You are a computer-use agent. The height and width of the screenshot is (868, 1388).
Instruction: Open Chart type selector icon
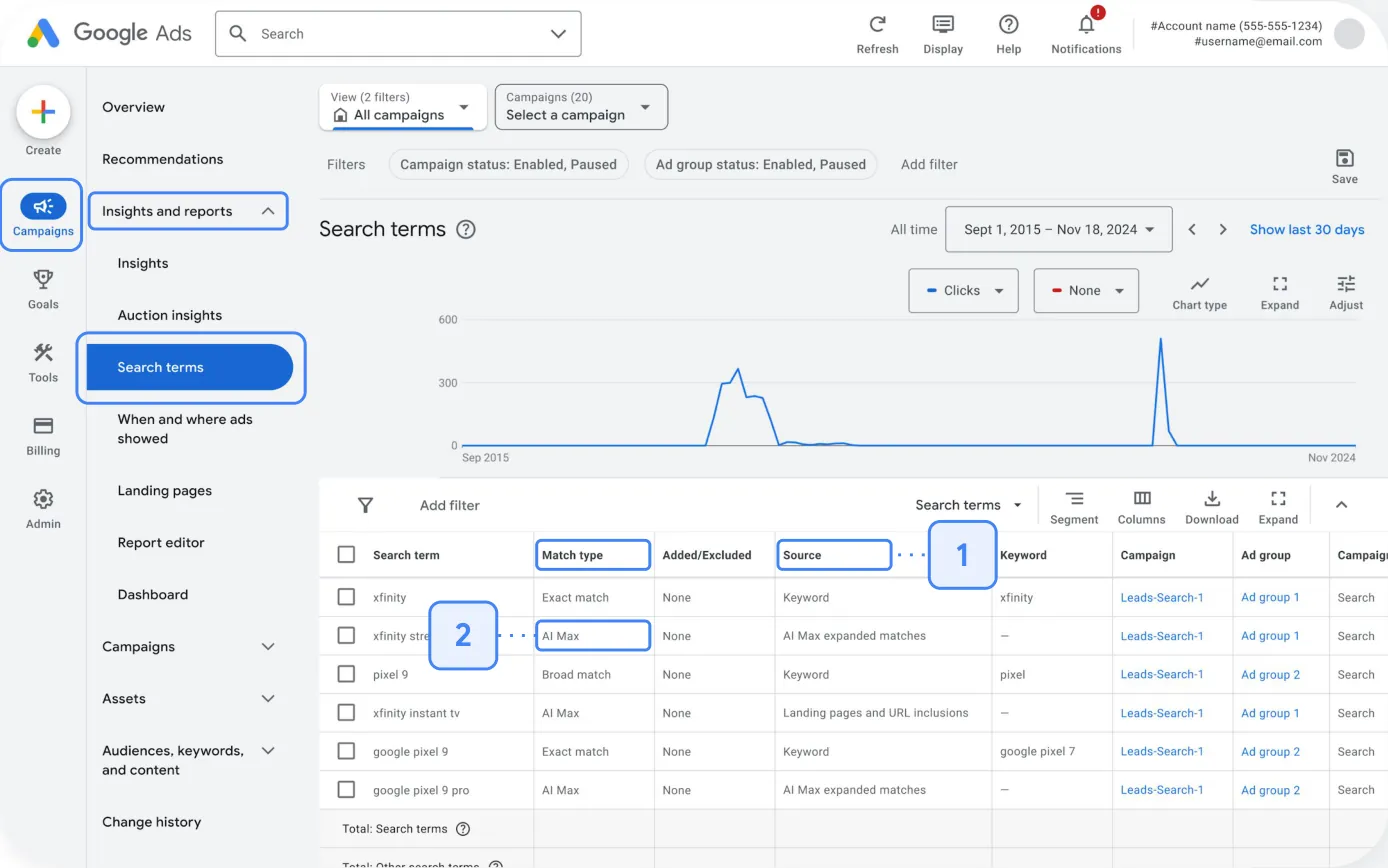[1200, 284]
